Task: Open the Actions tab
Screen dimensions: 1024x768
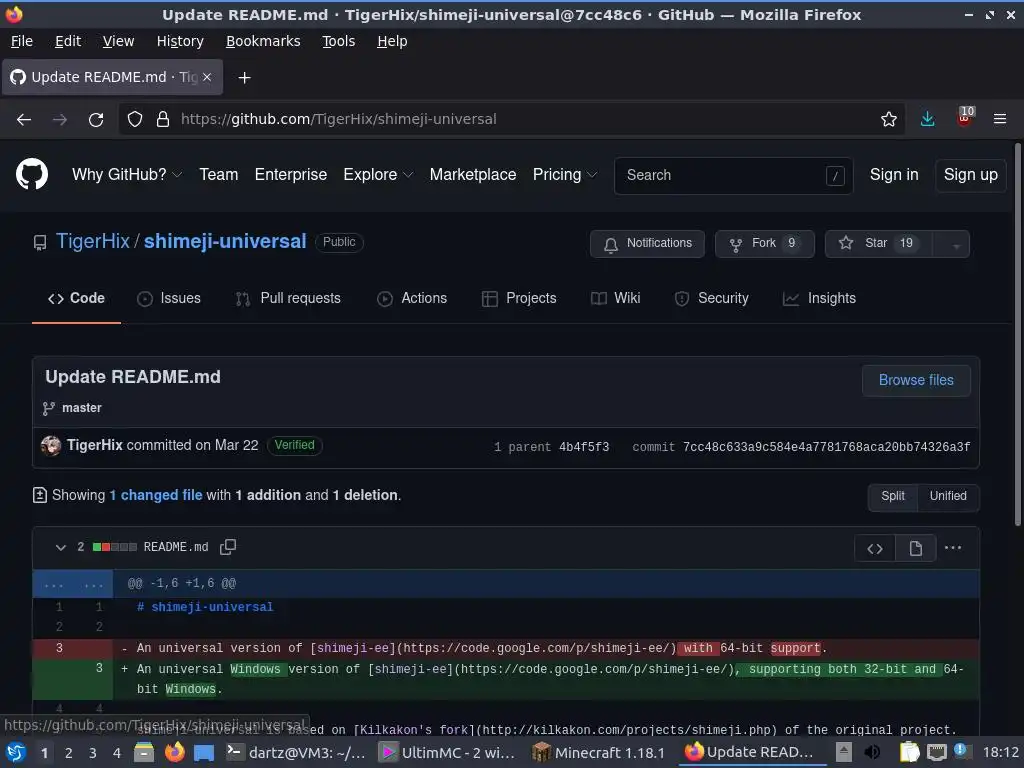Action: pos(412,298)
